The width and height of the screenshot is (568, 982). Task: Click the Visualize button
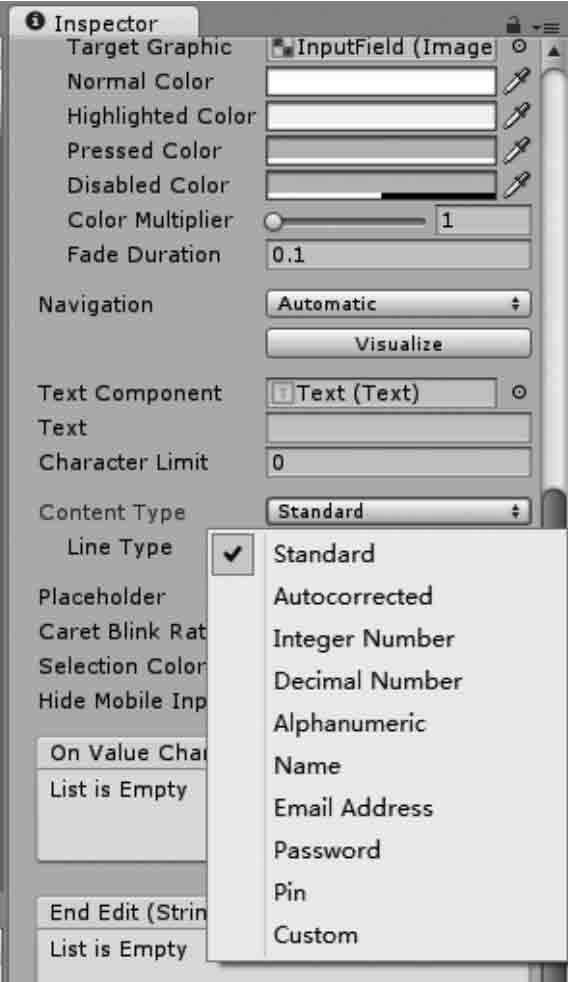(398, 344)
